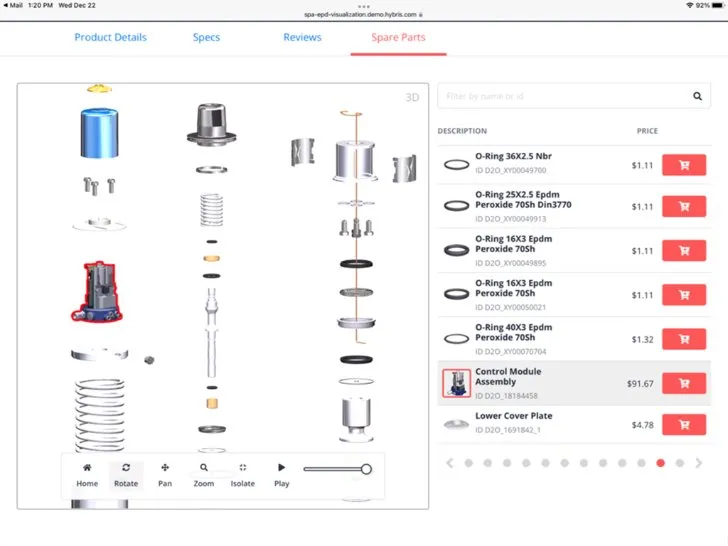Add Lower Cover Plate to cart

[x=684, y=425]
